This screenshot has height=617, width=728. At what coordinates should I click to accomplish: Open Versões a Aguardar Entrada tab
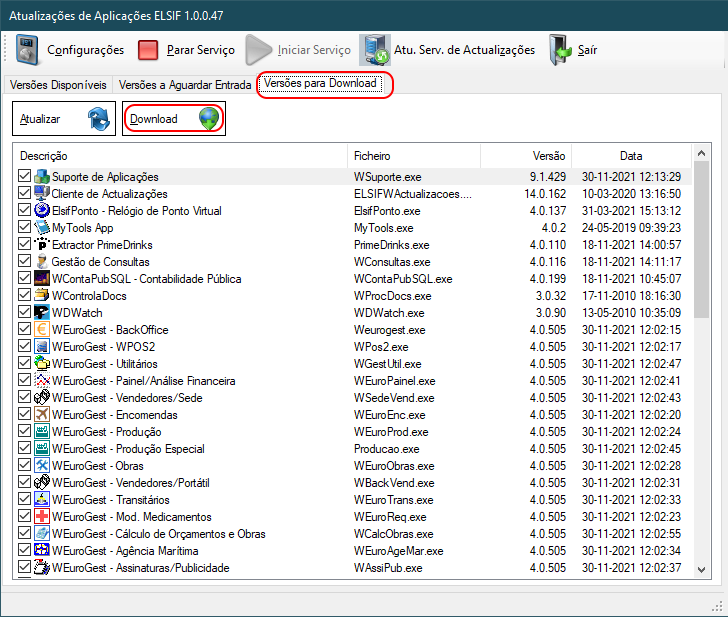(x=184, y=85)
